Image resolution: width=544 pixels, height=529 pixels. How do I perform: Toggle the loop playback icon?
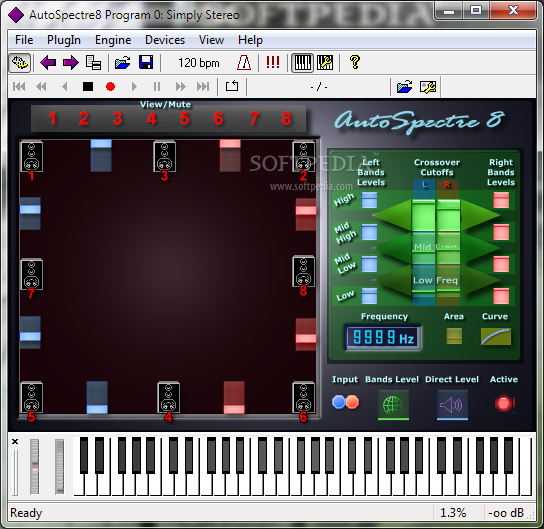click(x=232, y=86)
